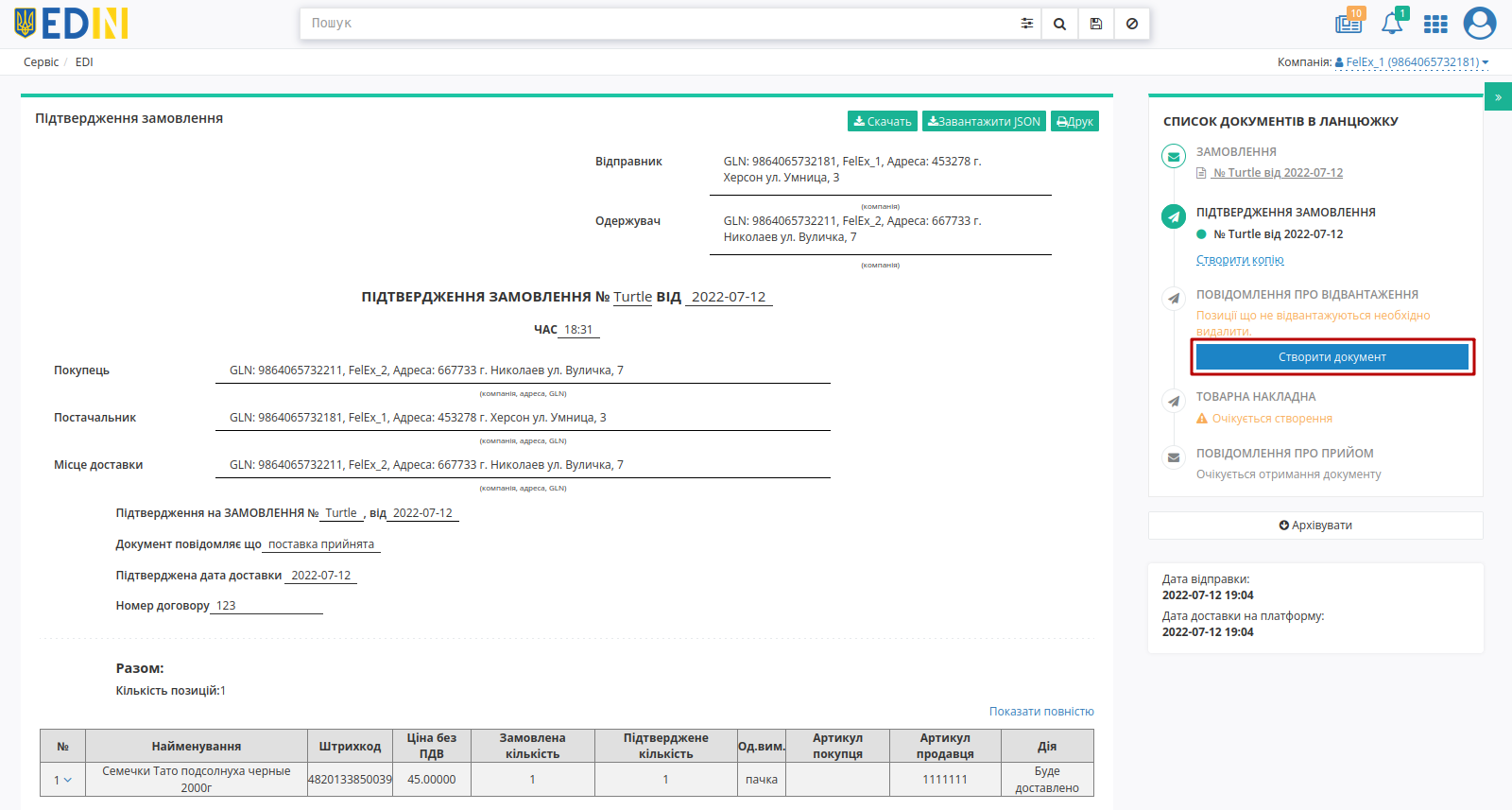This screenshot has height=810, width=1512.
Task: Click the Підтверджене кількість column header
Action: coord(666,746)
